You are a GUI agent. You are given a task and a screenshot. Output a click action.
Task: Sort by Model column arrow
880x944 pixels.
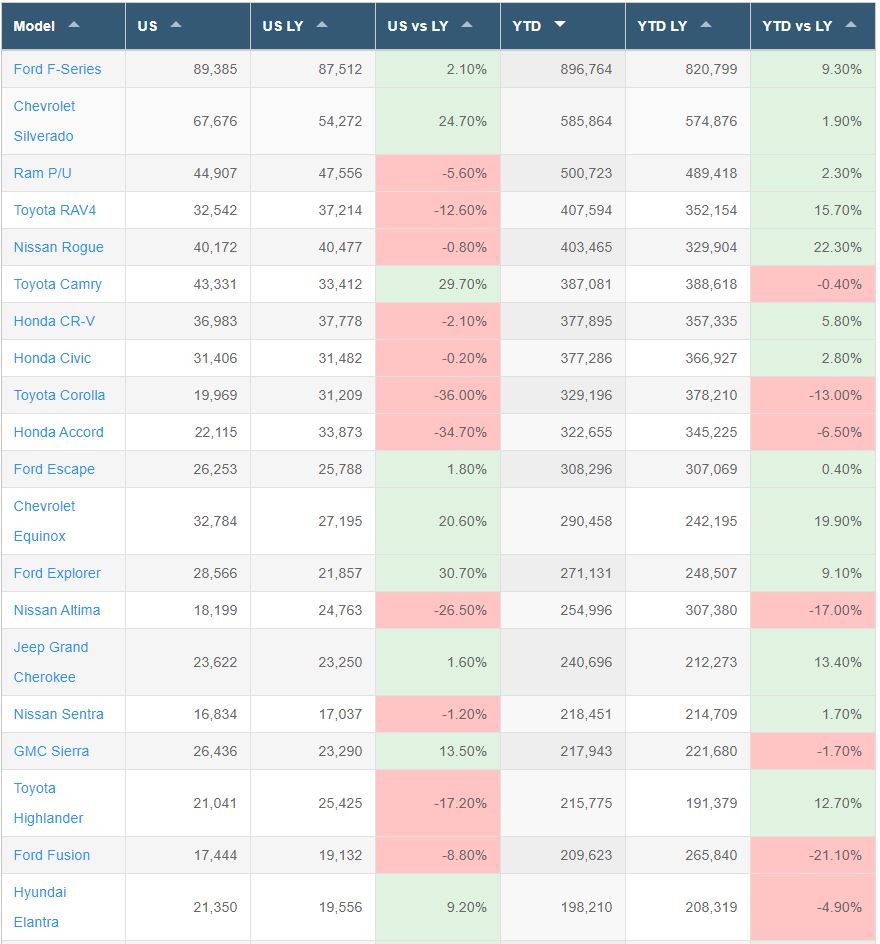point(73,25)
